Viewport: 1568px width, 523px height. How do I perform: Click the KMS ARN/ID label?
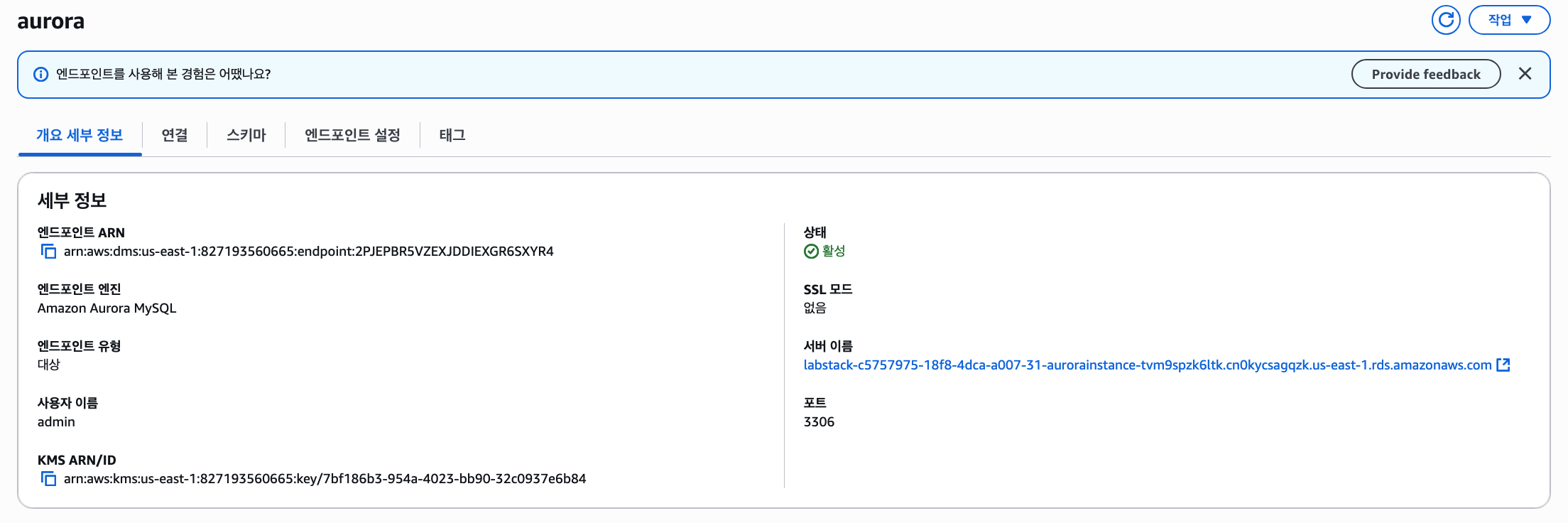[77, 460]
